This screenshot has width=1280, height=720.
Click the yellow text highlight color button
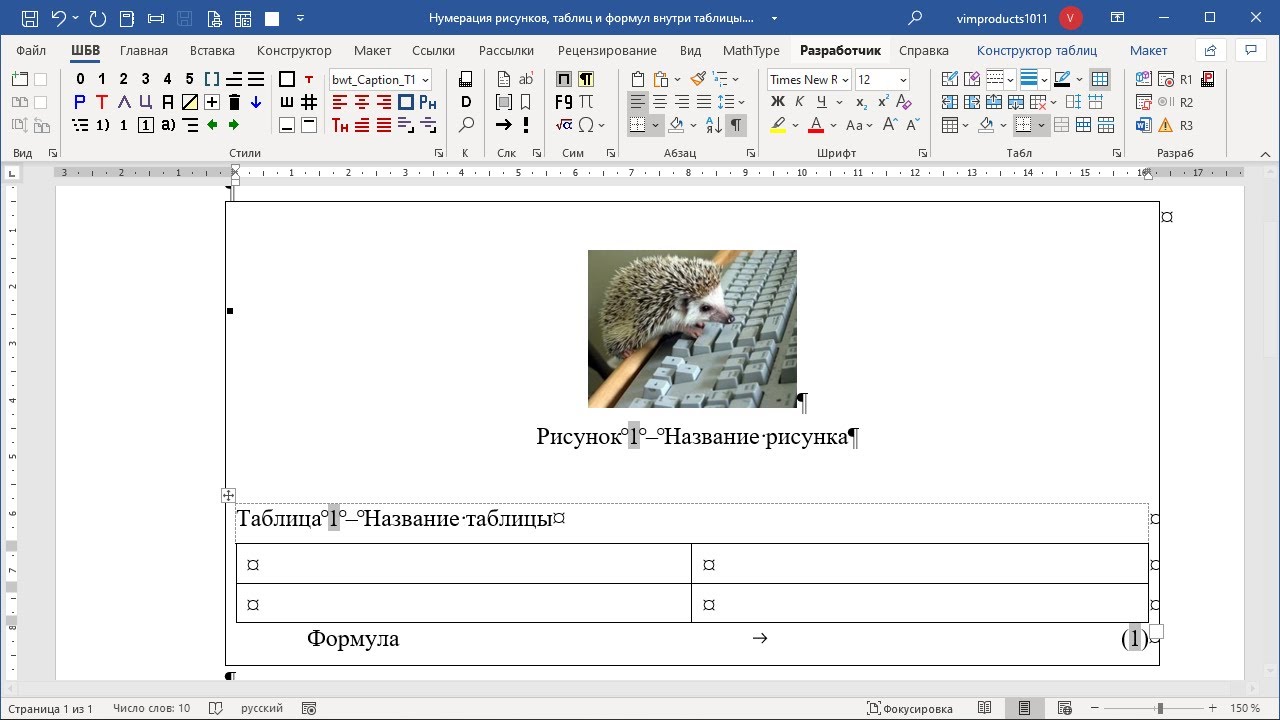click(778, 125)
